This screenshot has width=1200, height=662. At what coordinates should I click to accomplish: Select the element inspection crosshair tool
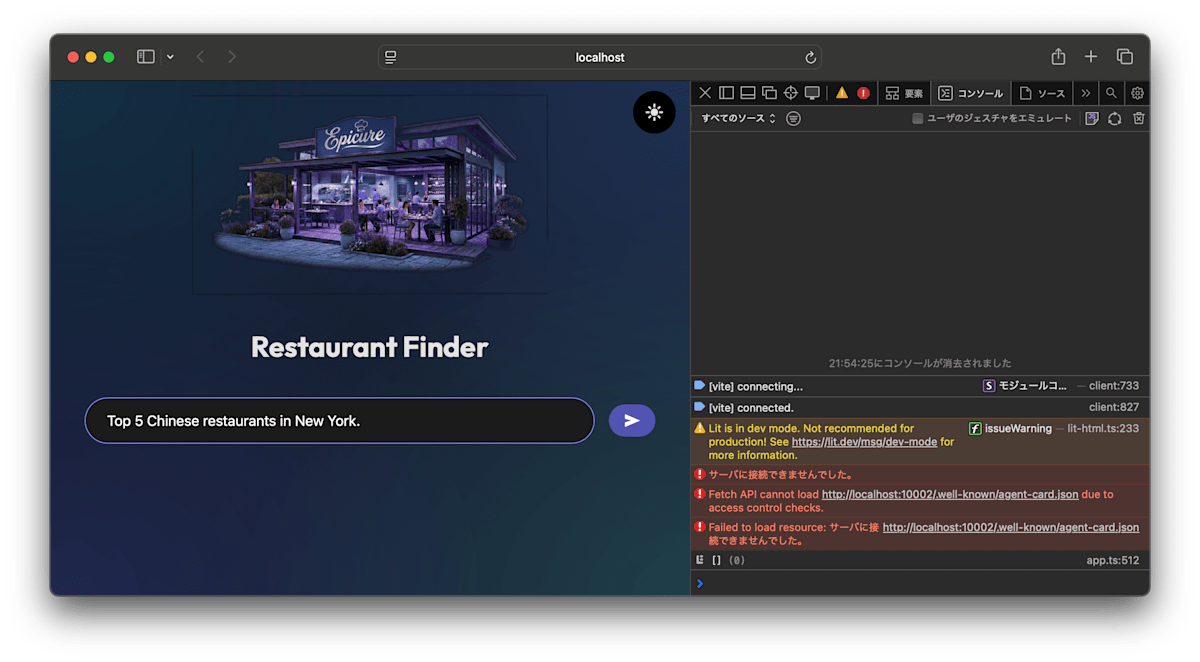click(x=791, y=92)
